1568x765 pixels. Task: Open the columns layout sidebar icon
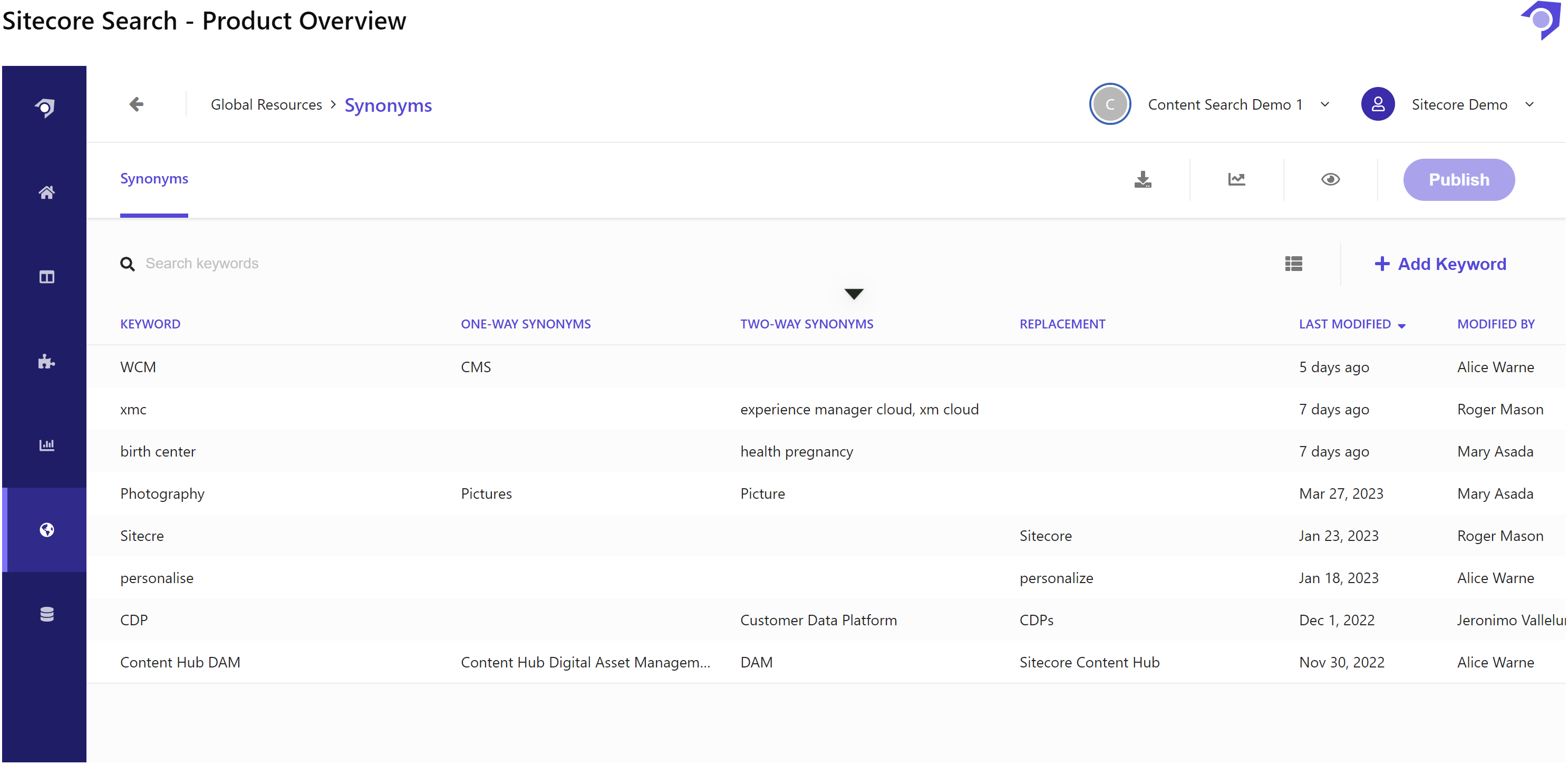[46, 277]
